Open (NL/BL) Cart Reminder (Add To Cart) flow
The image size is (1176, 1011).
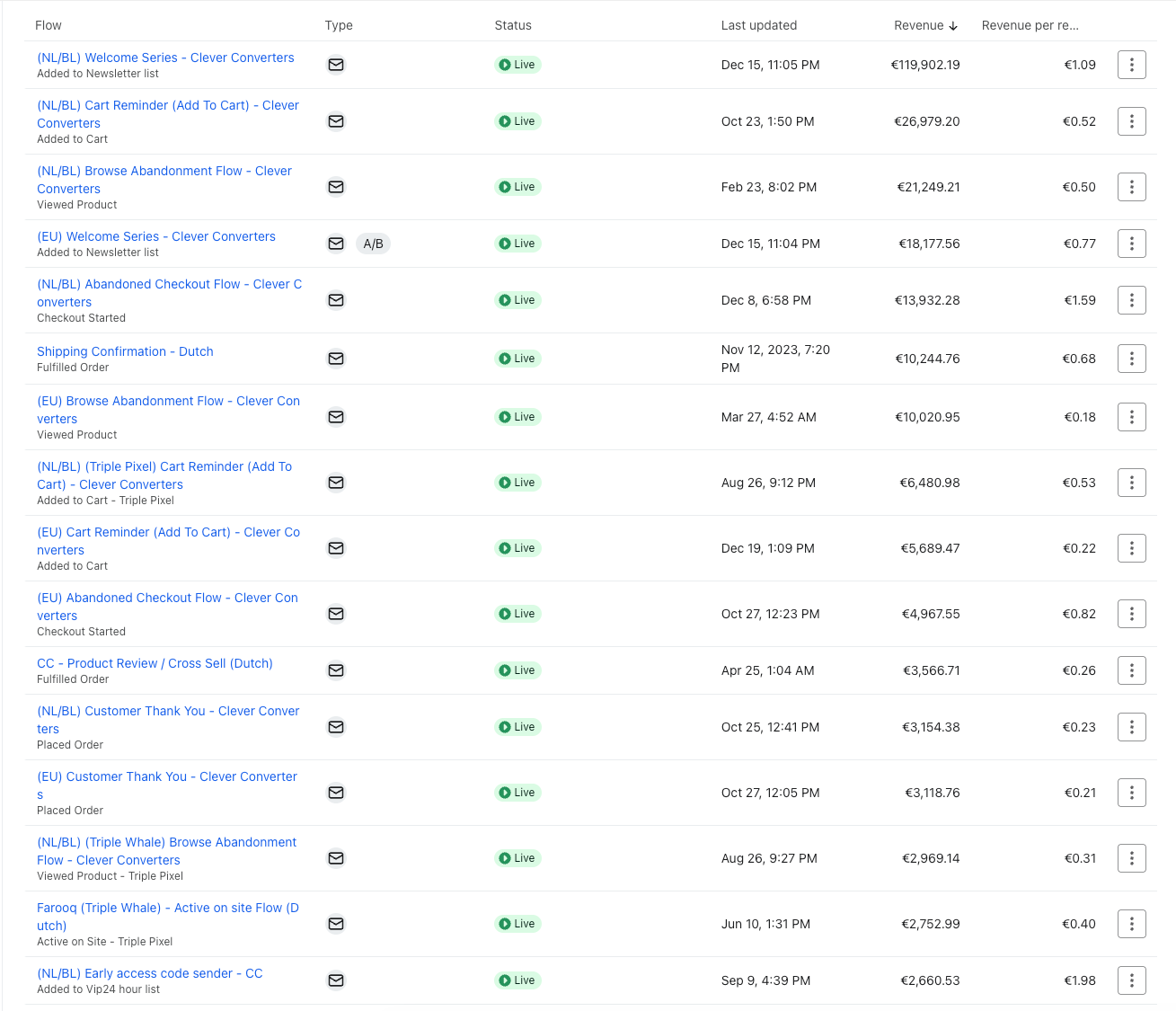tap(168, 114)
